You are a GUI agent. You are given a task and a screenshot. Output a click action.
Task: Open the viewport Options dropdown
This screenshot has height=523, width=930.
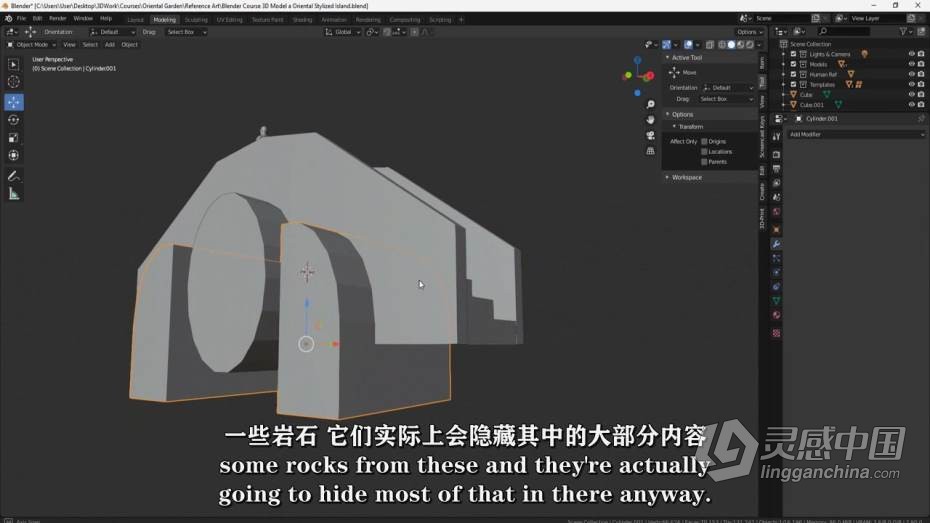pyautogui.click(x=749, y=32)
